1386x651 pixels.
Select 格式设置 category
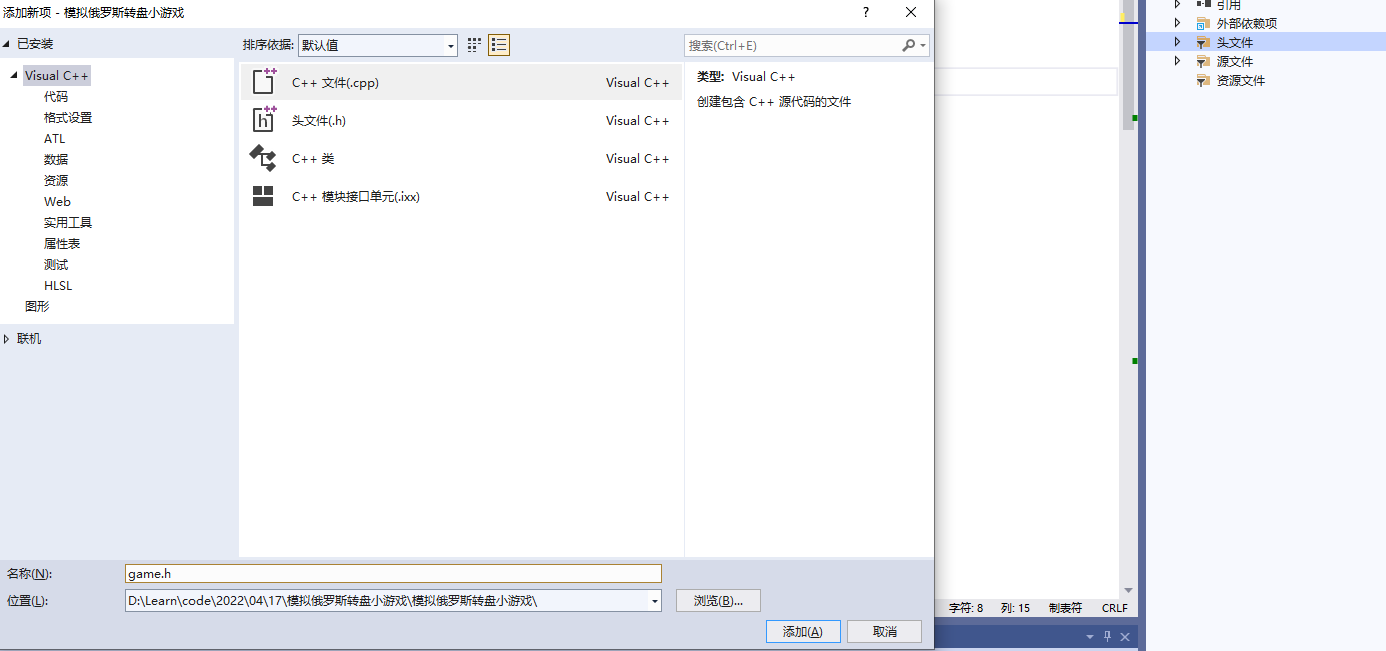[x=68, y=118]
